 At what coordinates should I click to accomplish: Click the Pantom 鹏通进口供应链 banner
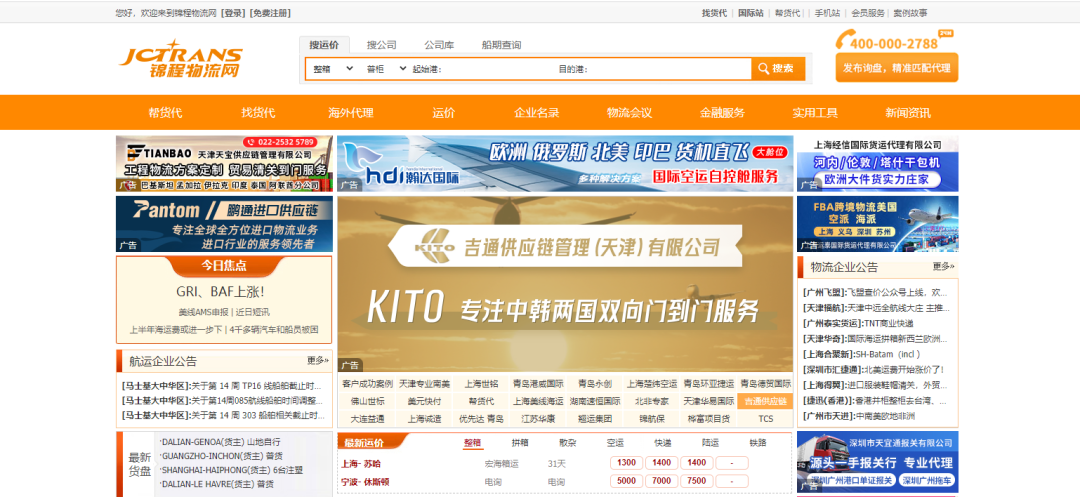[x=224, y=224]
